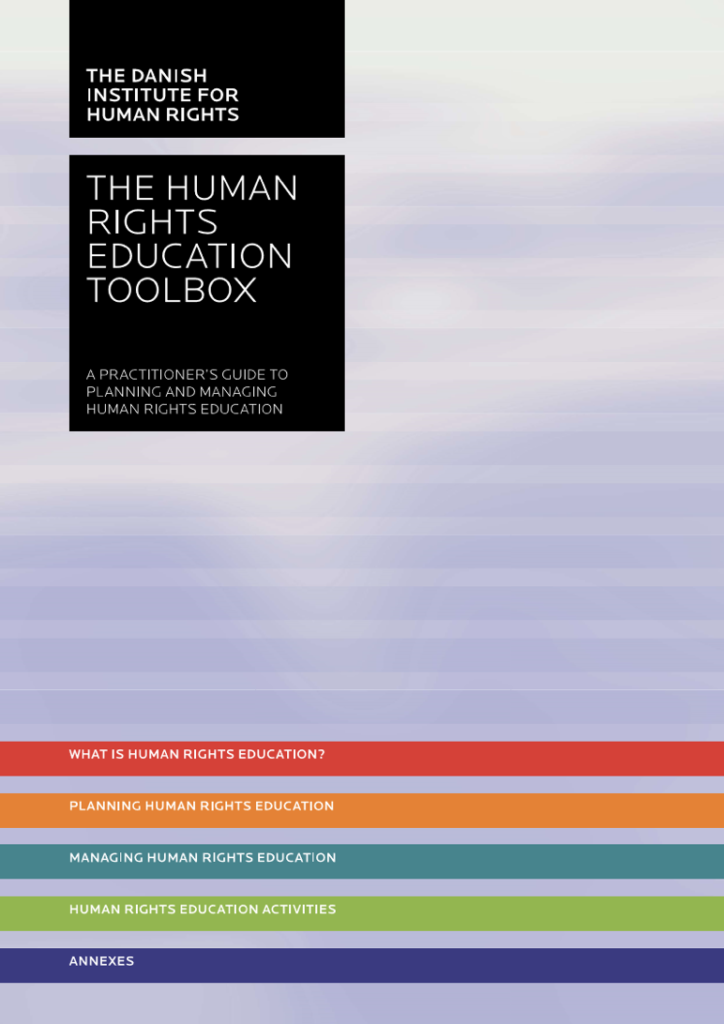The height and width of the screenshot is (1024, 724).
Task: Select the 'Managing Human Rights Education' bar
Action: click(362, 861)
